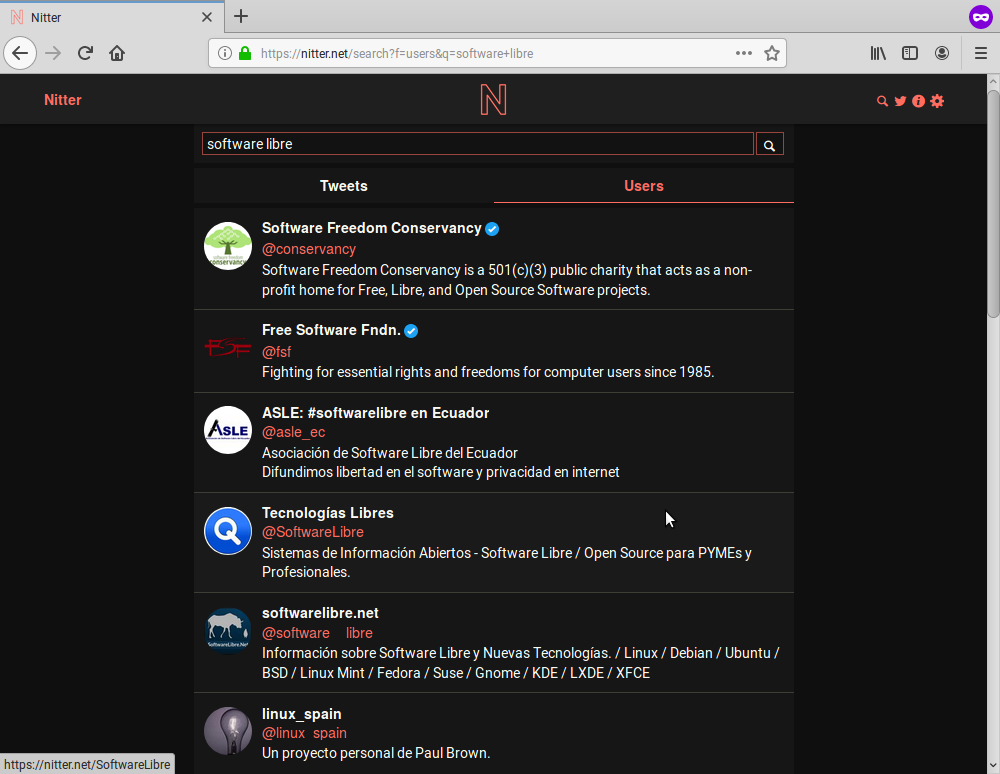Image resolution: width=1000 pixels, height=774 pixels.
Task: Open Firefox library icon
Action: (878, 53)
